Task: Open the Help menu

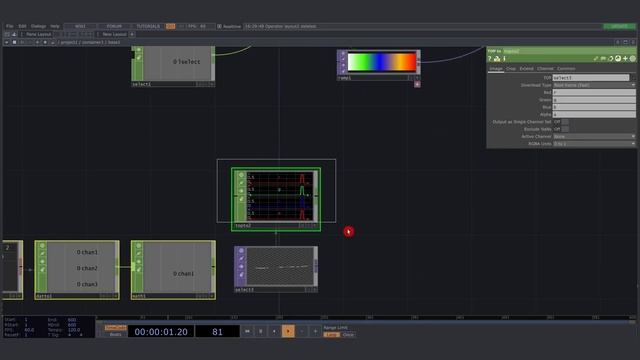Action: pyautogui.click(x=55, y=26)
